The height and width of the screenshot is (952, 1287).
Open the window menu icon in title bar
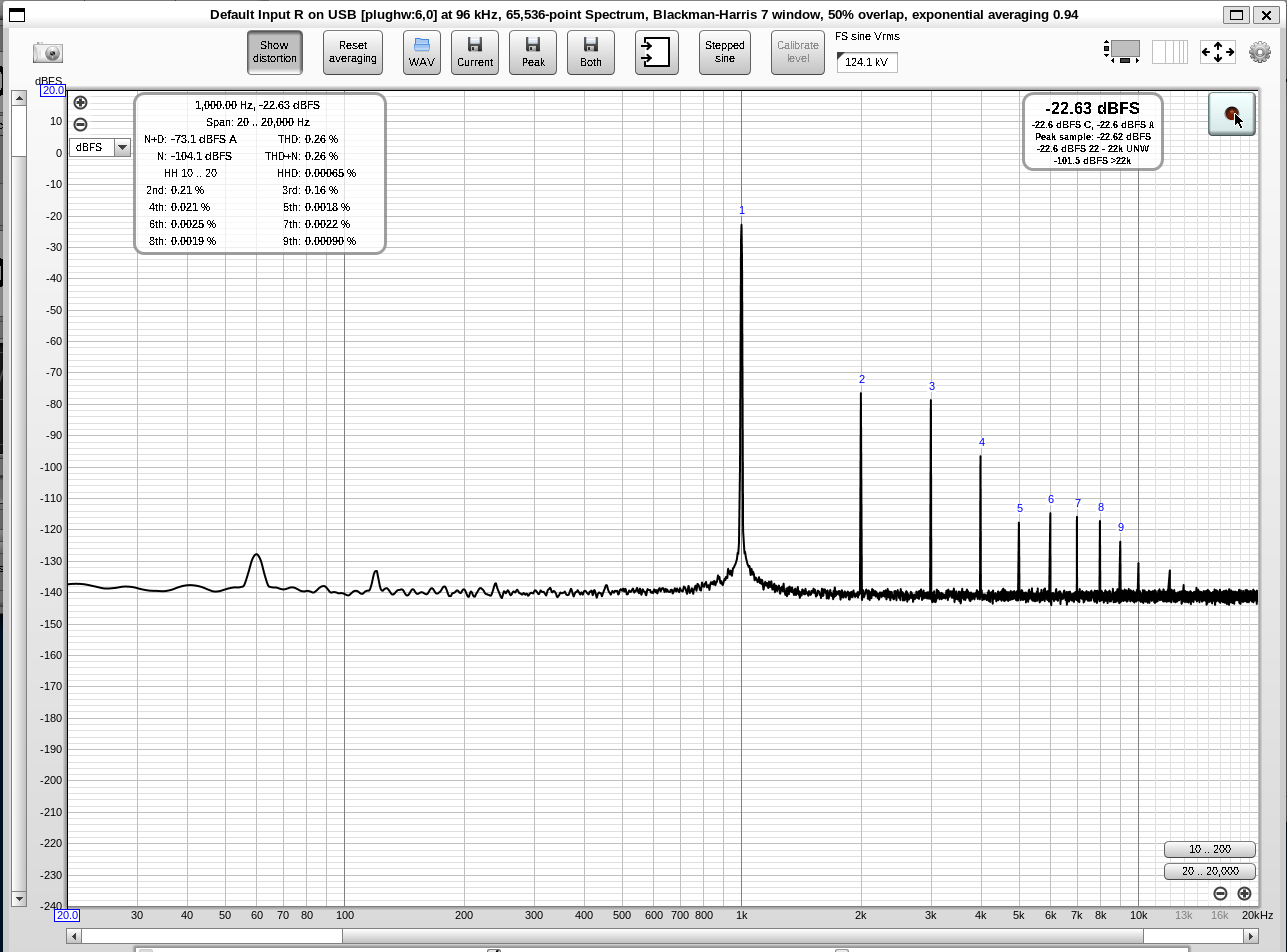(15, 14)
